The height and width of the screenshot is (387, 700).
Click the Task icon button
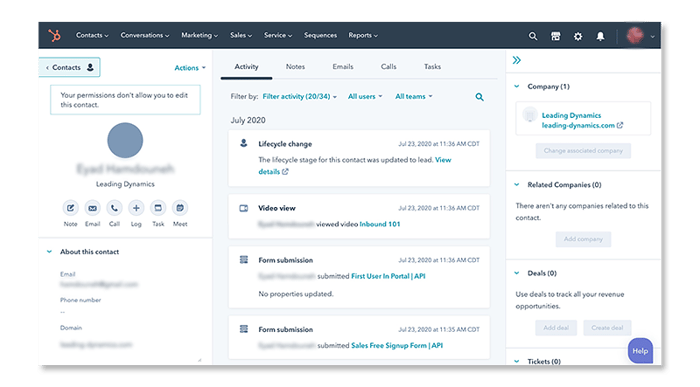click(x=158, y=208)
